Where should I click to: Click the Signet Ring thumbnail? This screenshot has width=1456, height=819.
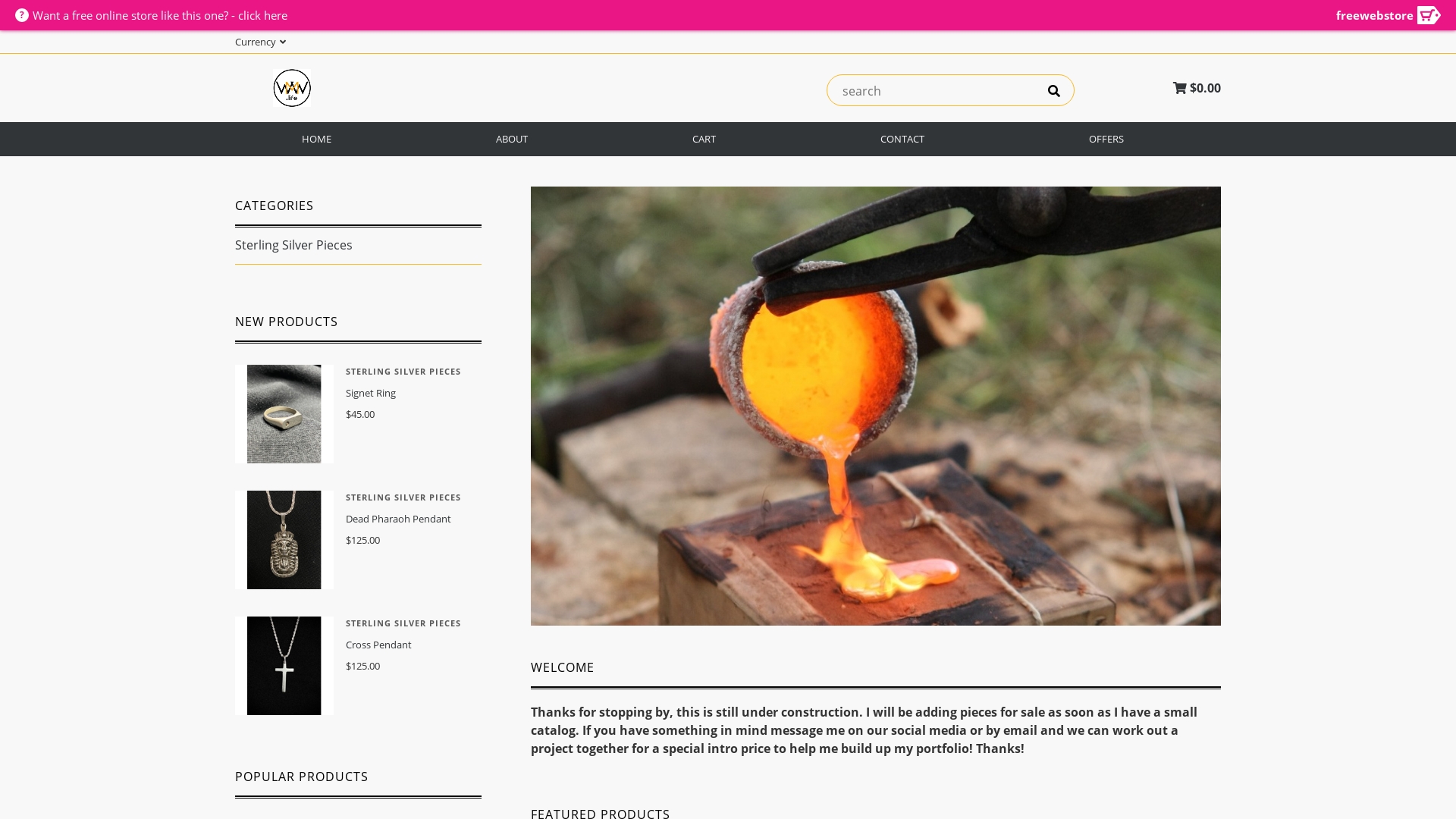284,414
